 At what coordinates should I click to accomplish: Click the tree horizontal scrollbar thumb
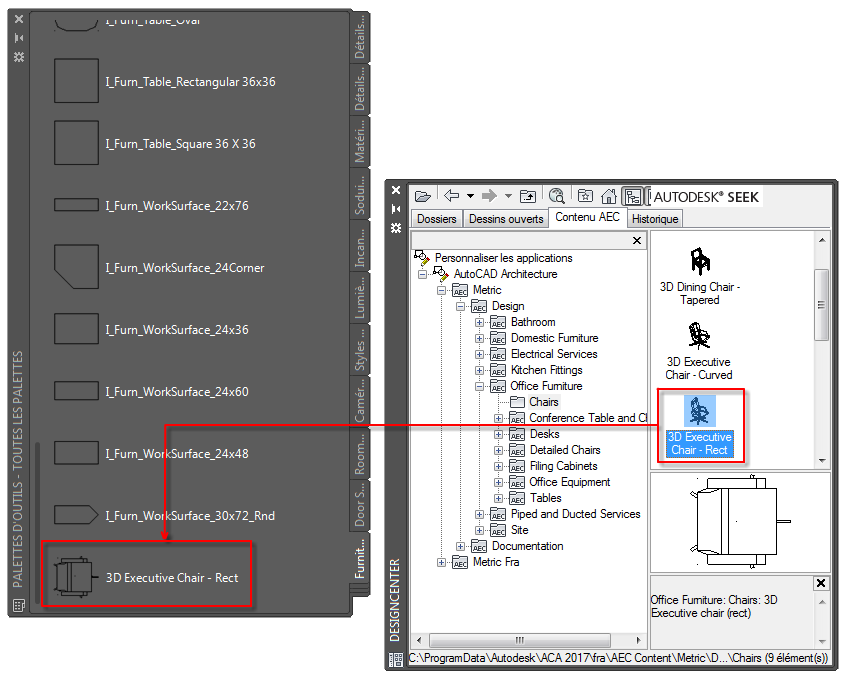point(520,640)
